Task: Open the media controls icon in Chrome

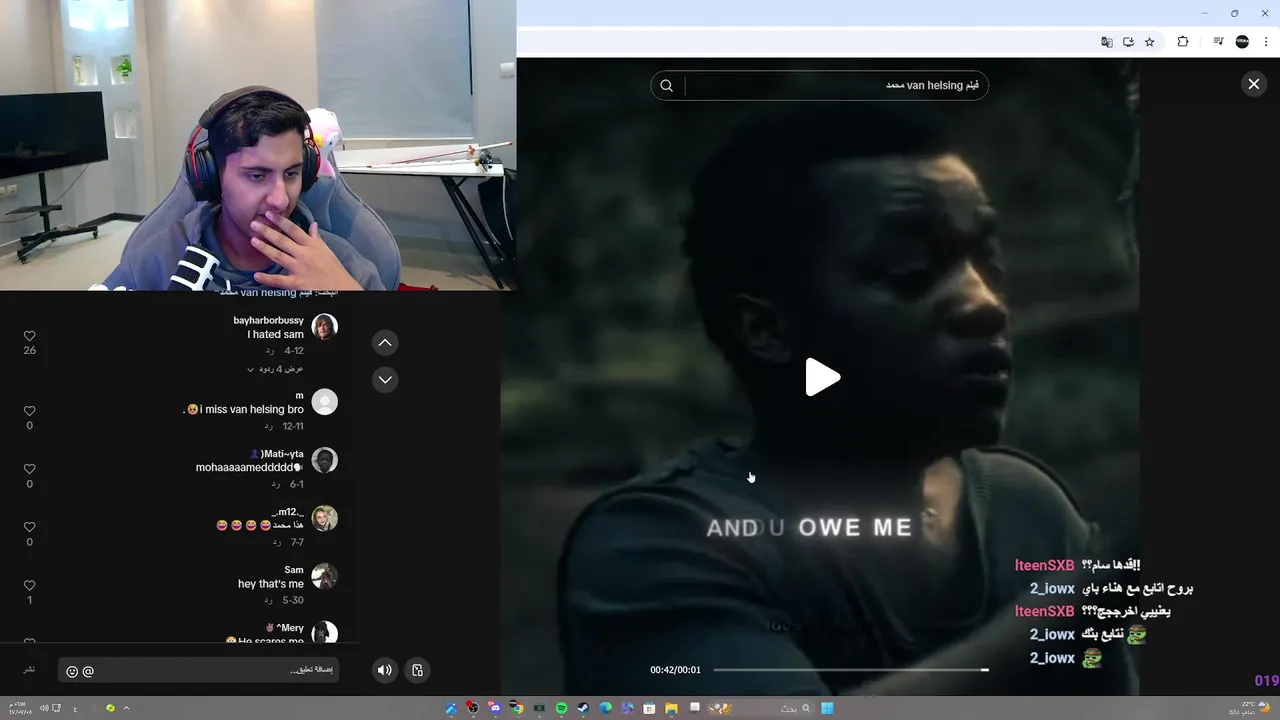Action: click(1218, 42)
